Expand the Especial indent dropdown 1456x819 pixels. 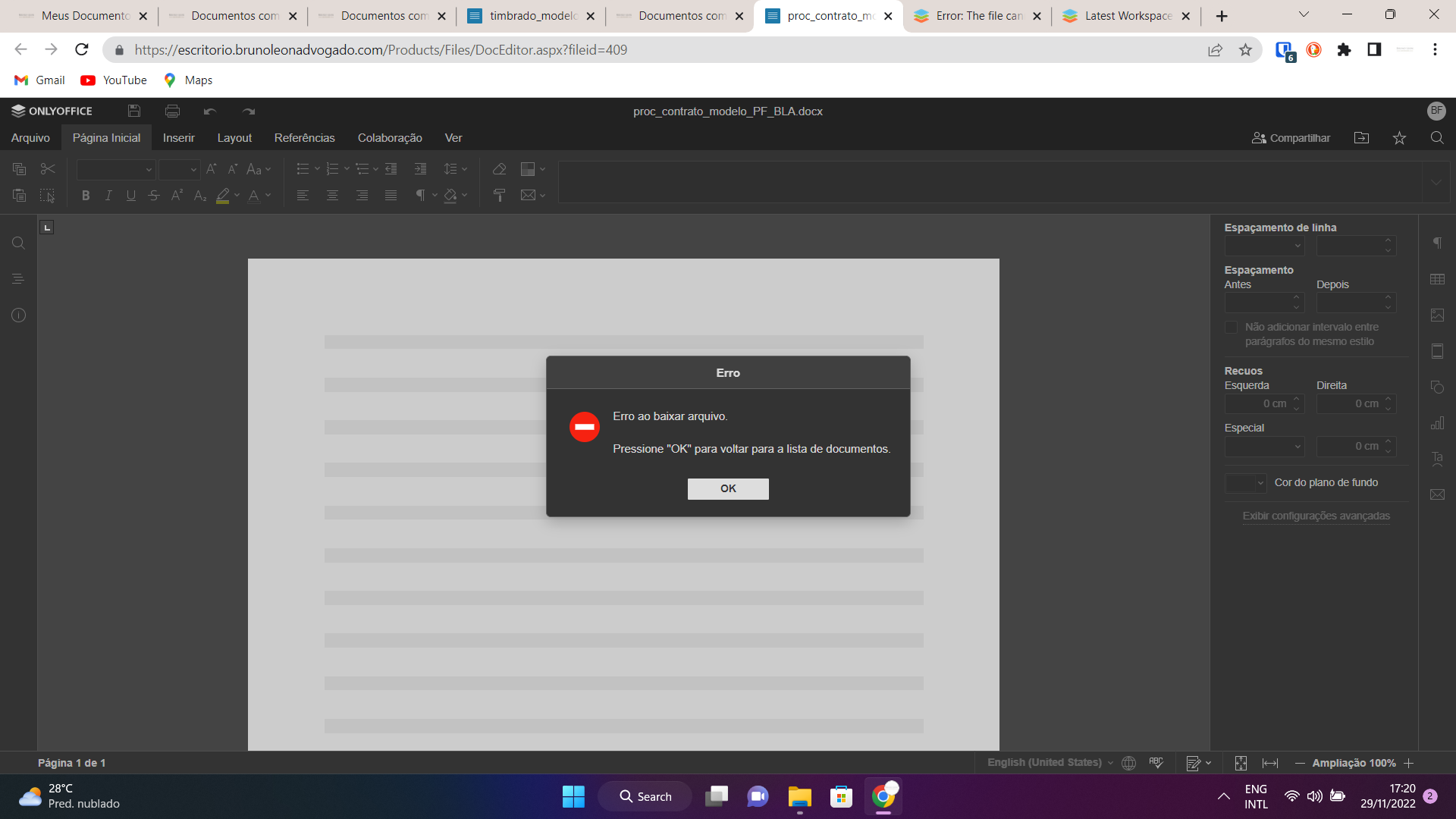tap(1264, 447)
